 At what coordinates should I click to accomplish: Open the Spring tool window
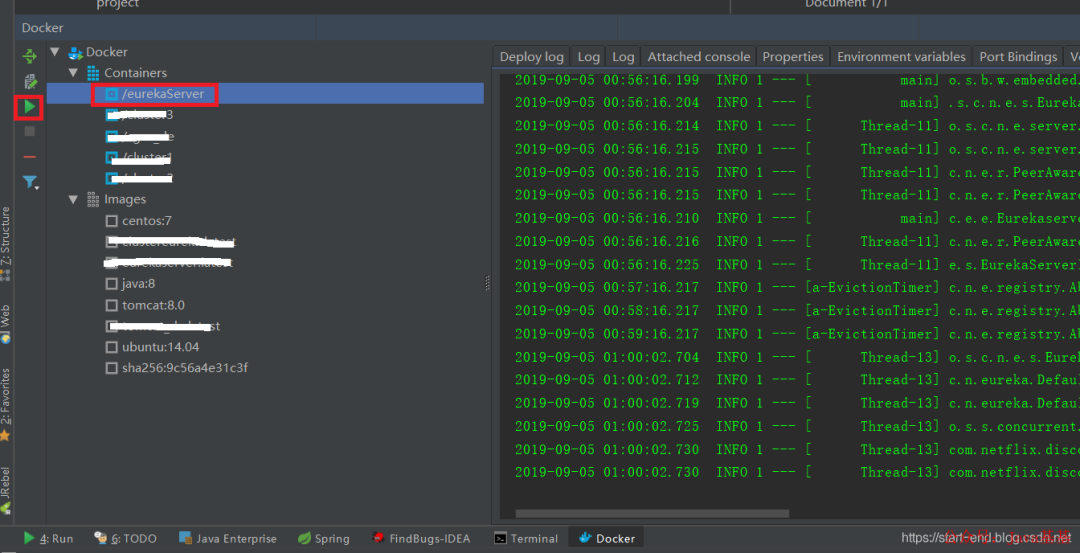324,539
